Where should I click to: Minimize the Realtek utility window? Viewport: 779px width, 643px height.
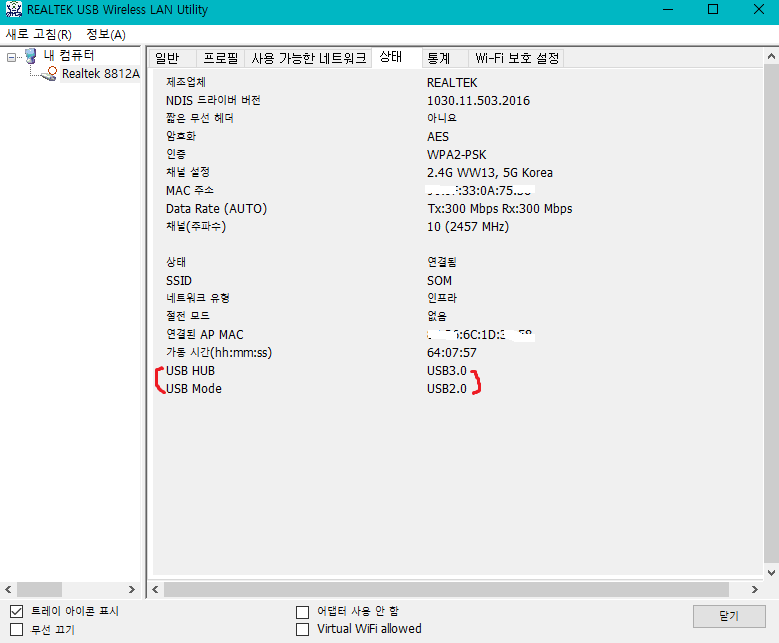[x=668, y=9]
